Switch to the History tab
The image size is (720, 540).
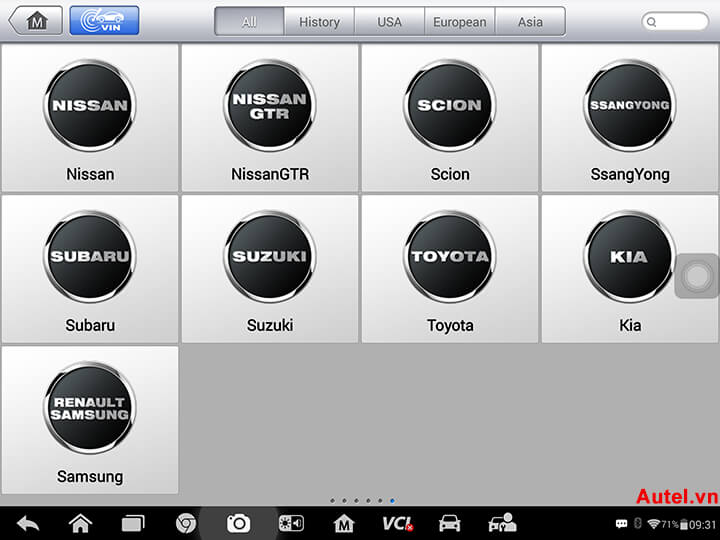319,22
